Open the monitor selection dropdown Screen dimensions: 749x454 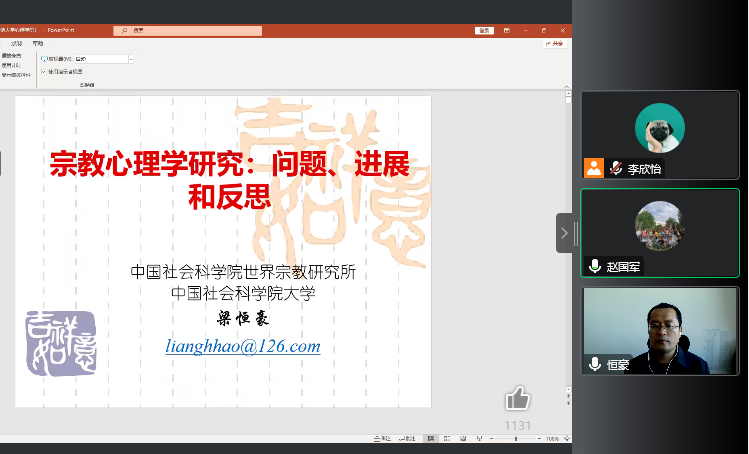tap(131, 59)
